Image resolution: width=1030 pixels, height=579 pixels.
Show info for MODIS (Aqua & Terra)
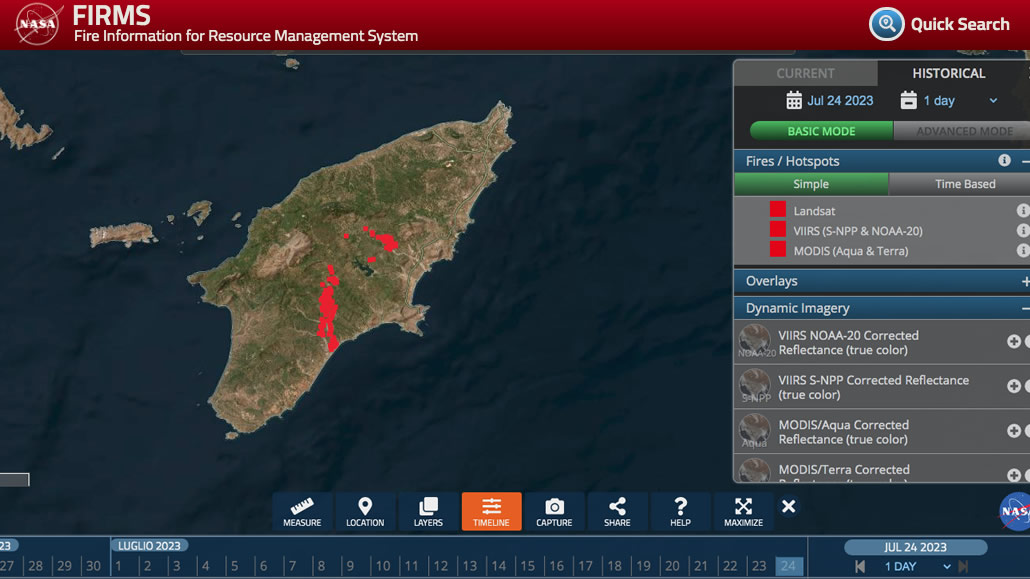tap(1023, 250)
